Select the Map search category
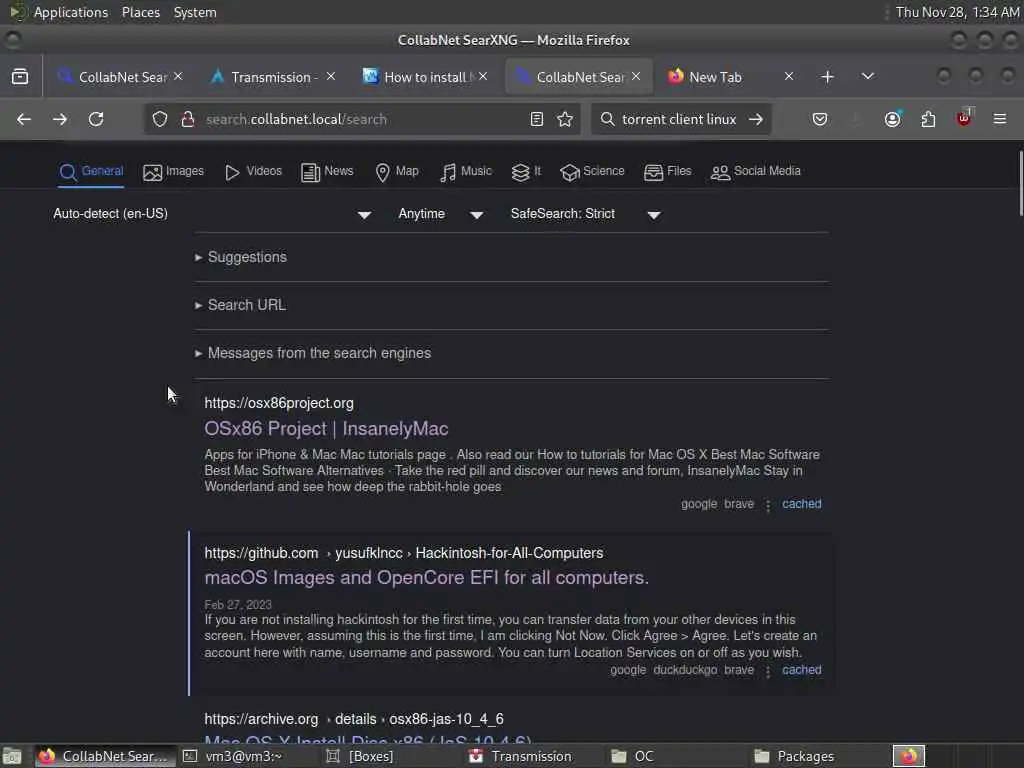 (396, 171)
